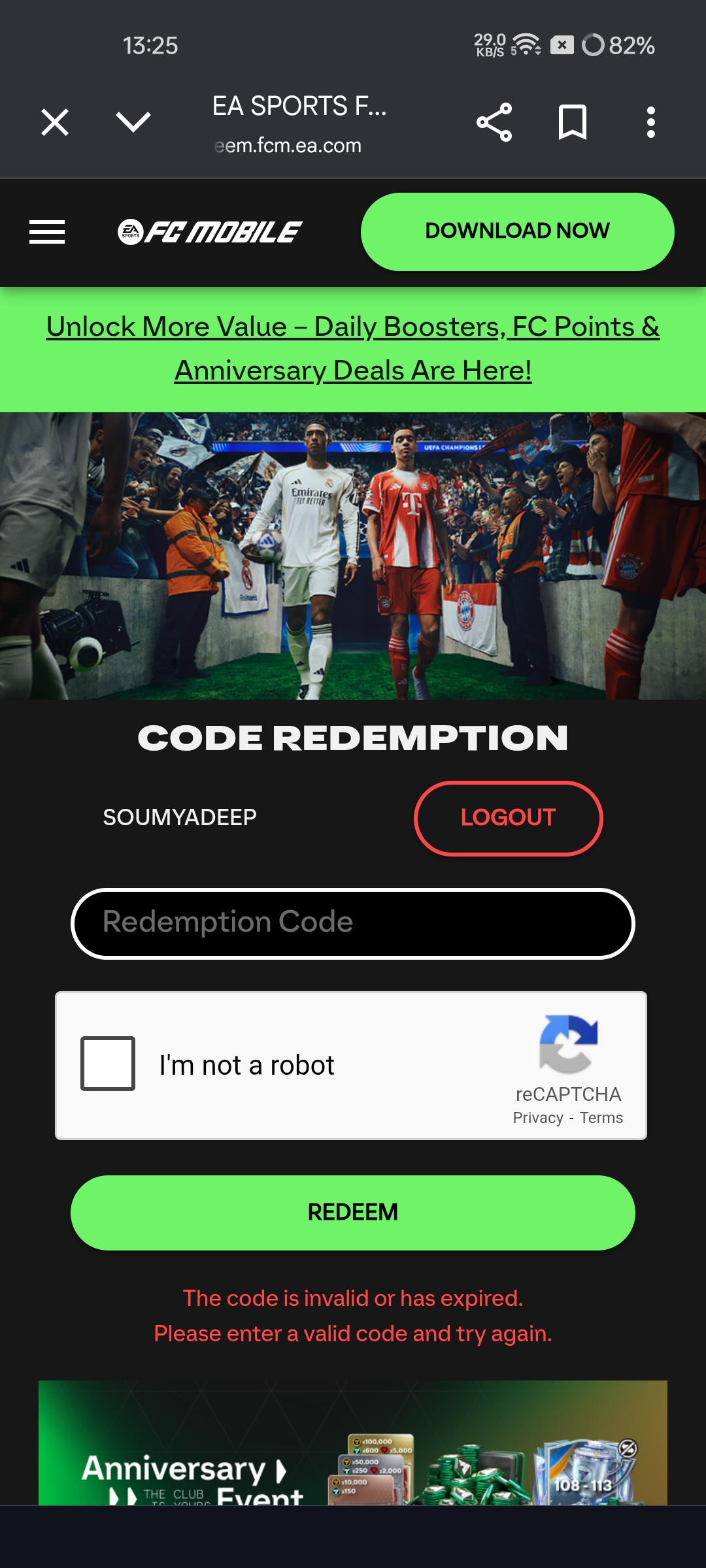The image size is (706, 1568).
Task: Open the hamburger navigation menu
Action: point(47,232)
